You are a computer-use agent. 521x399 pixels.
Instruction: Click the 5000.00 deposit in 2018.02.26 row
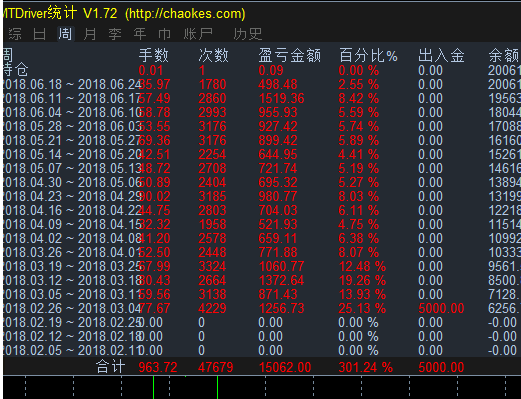tap(441, 309)
